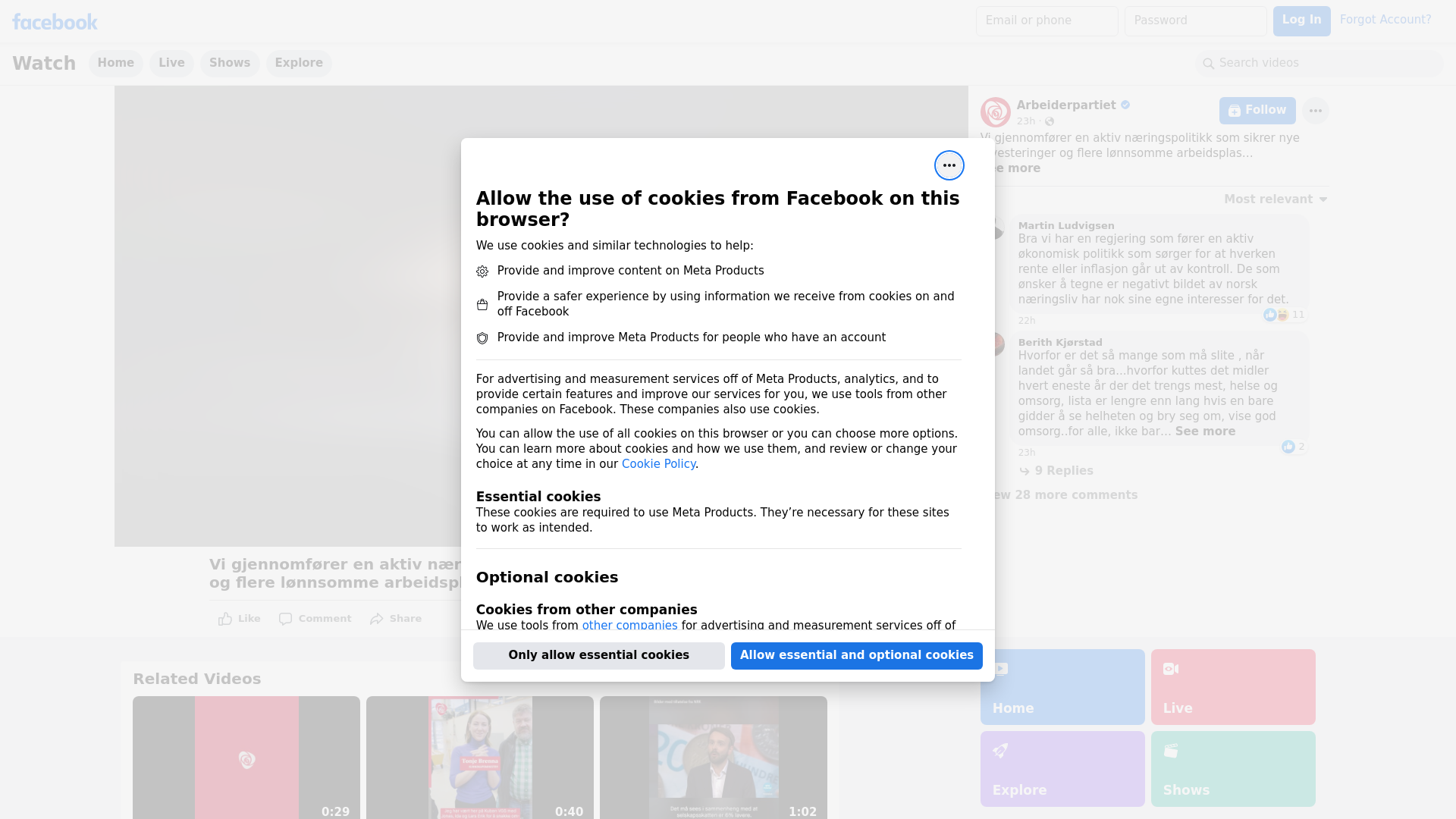Screen dimensions: 1456x819
Task: Open Arbeiderpartiet page name link
Action: (x=1065, y=105)
